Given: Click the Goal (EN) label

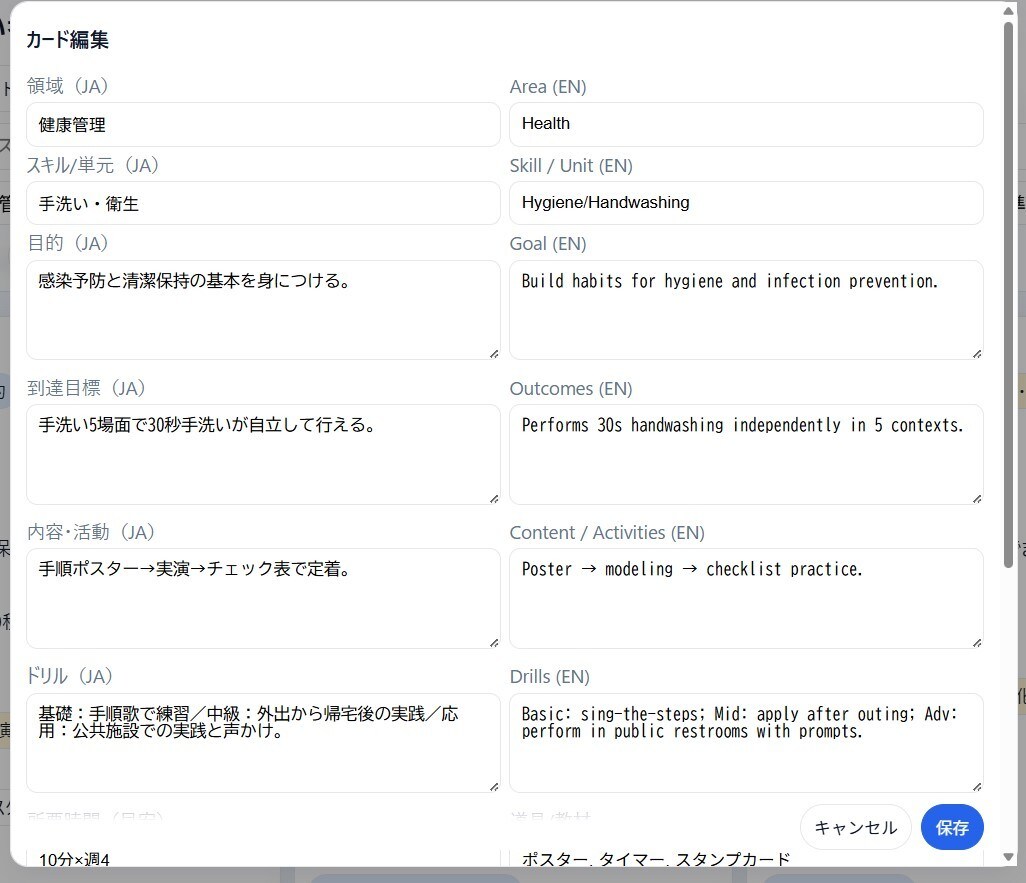Looking at the screenshot, I should (x=548, y=243).
